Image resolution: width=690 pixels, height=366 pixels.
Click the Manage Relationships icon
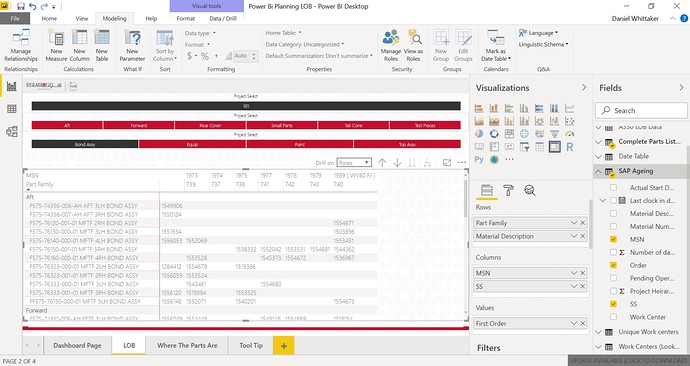tap(21, 38)
